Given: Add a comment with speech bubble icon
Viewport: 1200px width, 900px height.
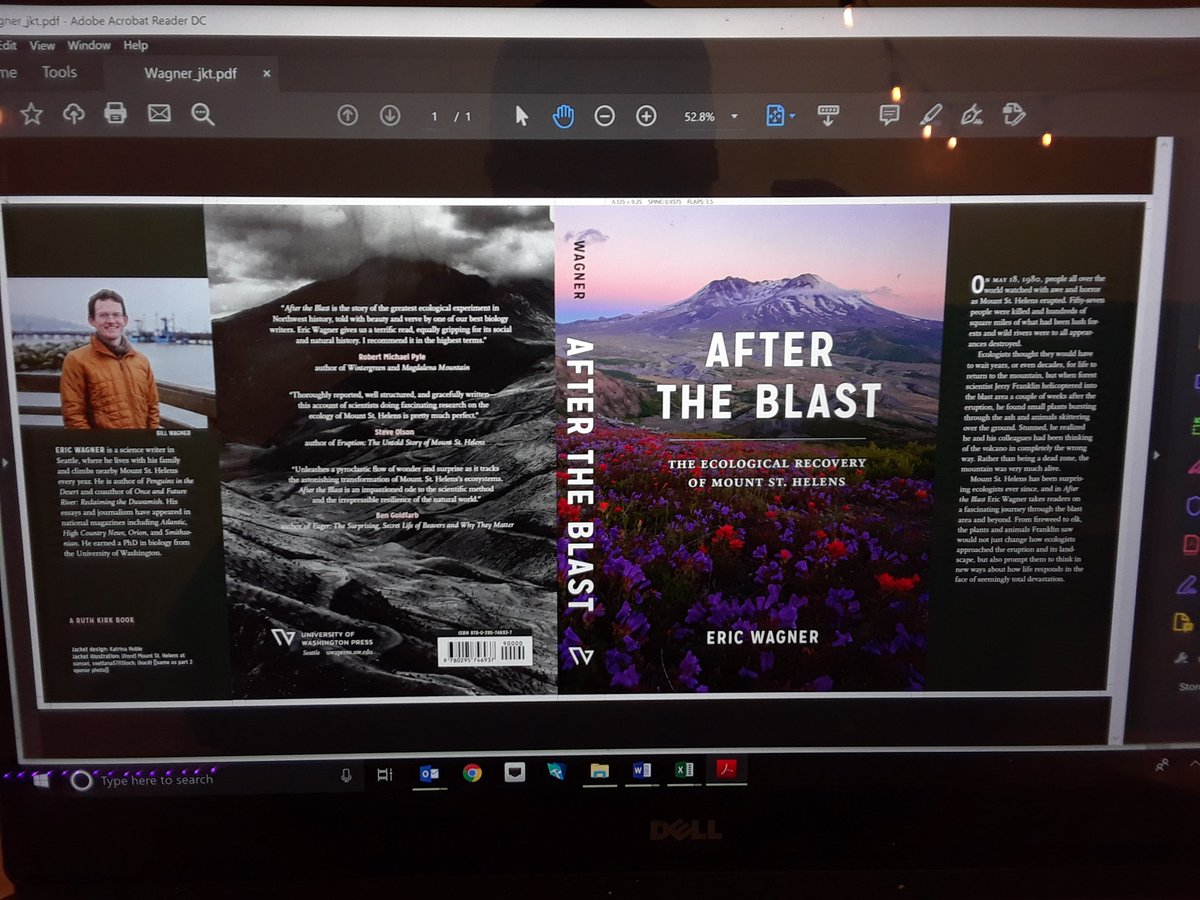Looking at the screenshot, I should 889,114.
